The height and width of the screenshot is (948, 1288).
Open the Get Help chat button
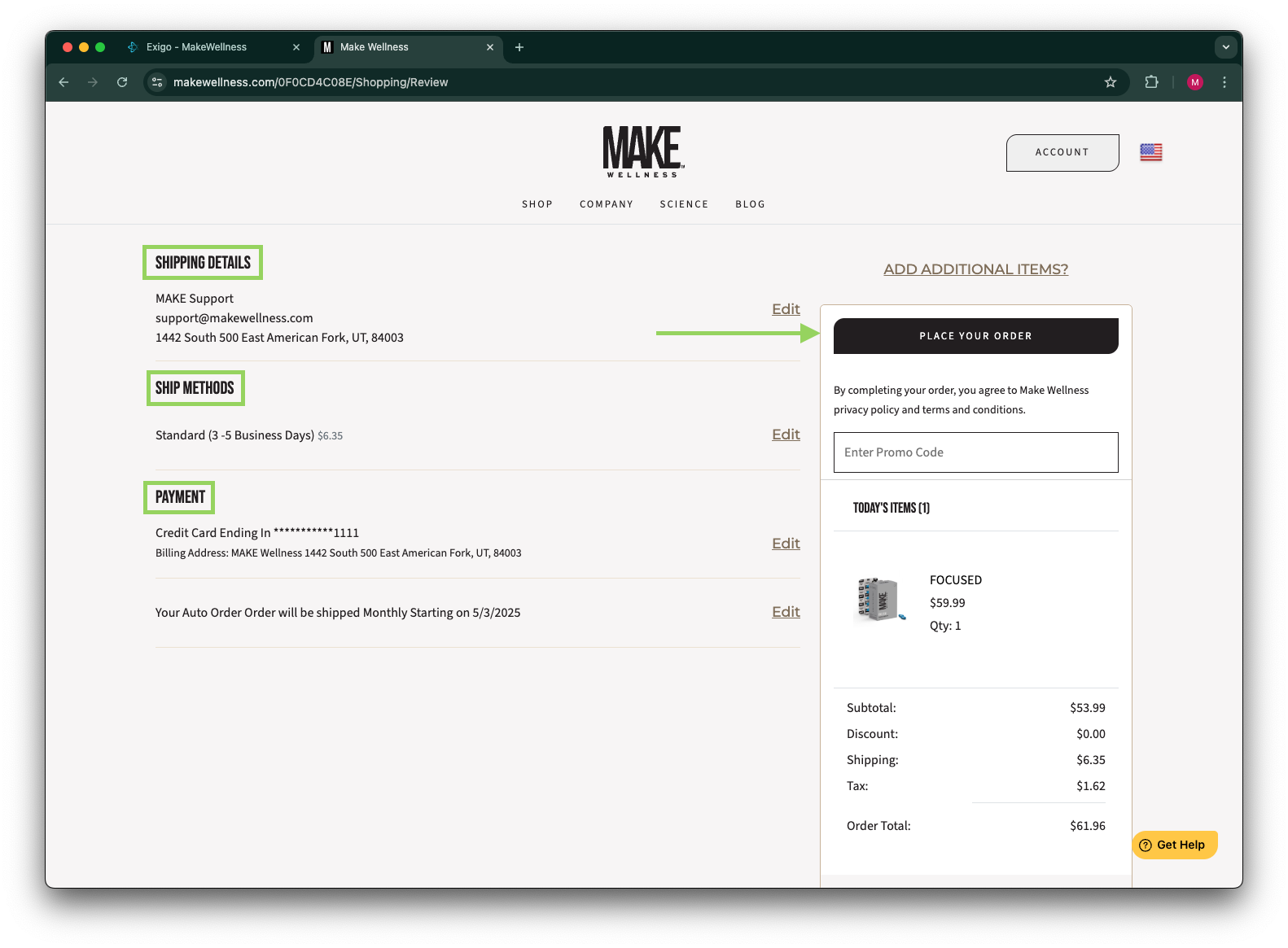(x=1174, y=845)
